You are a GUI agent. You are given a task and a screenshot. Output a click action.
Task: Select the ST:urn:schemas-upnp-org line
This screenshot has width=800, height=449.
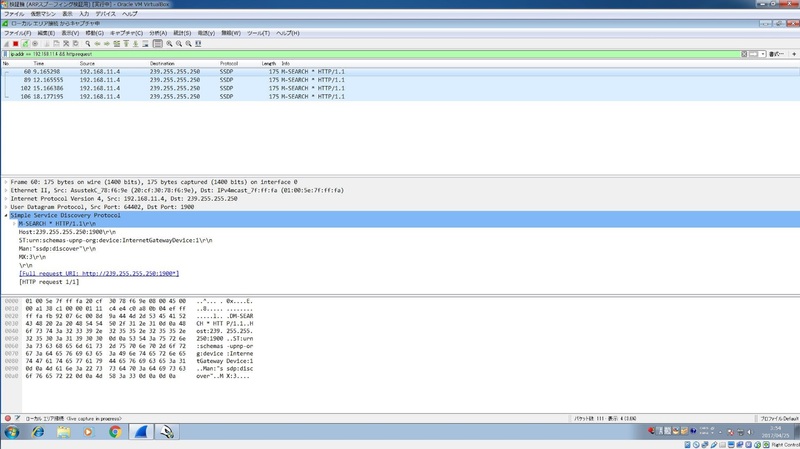coord(115,240)
